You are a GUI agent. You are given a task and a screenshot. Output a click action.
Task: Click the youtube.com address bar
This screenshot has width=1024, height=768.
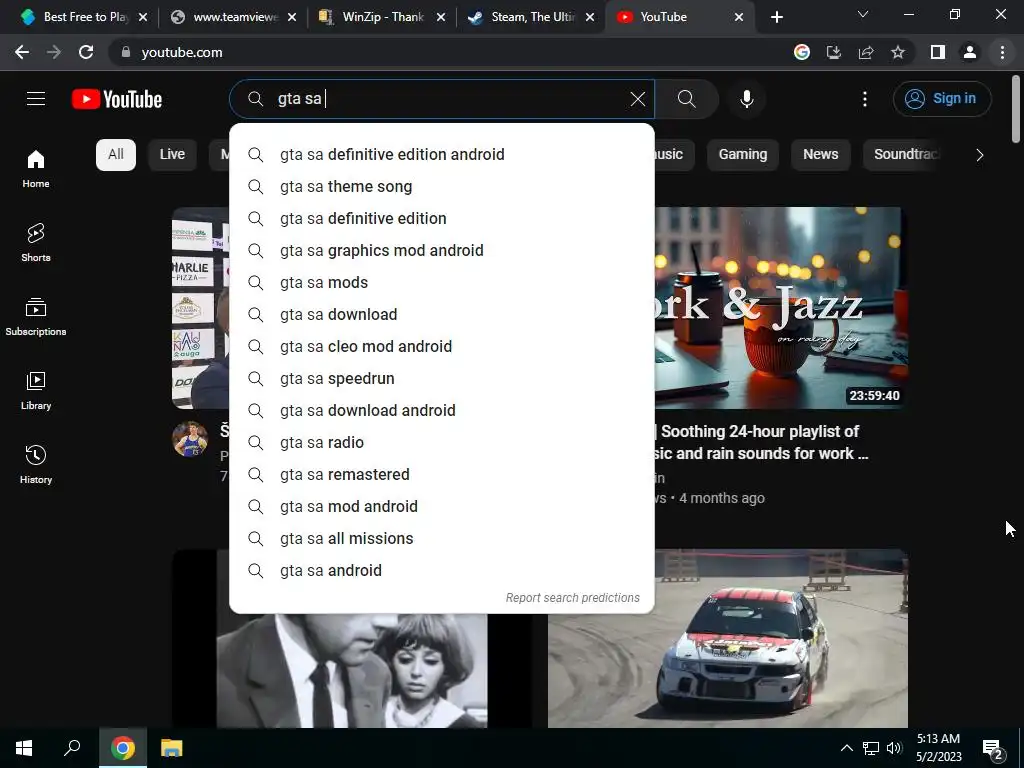coord(451,52)
